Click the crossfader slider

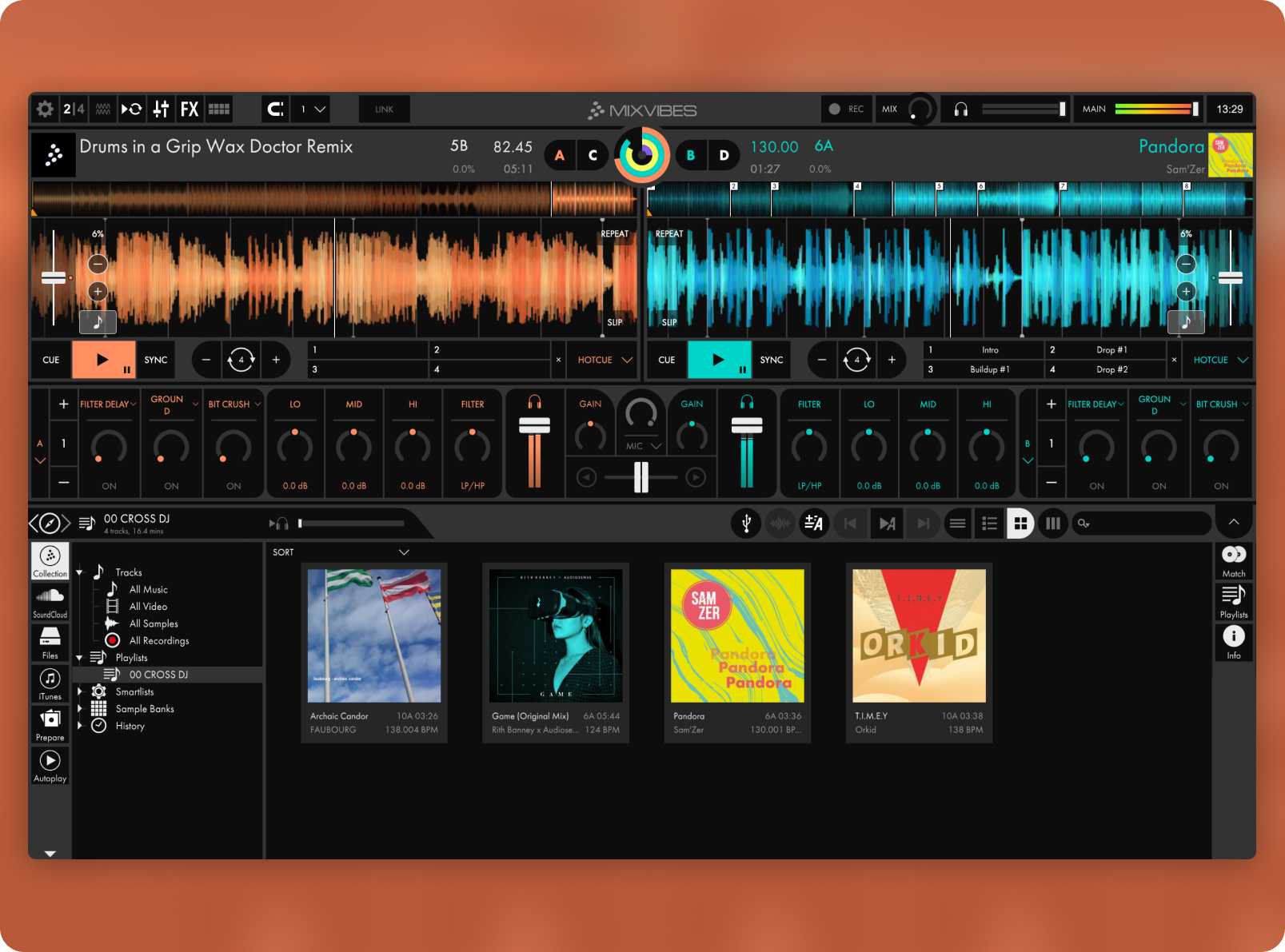pos(641,477)
